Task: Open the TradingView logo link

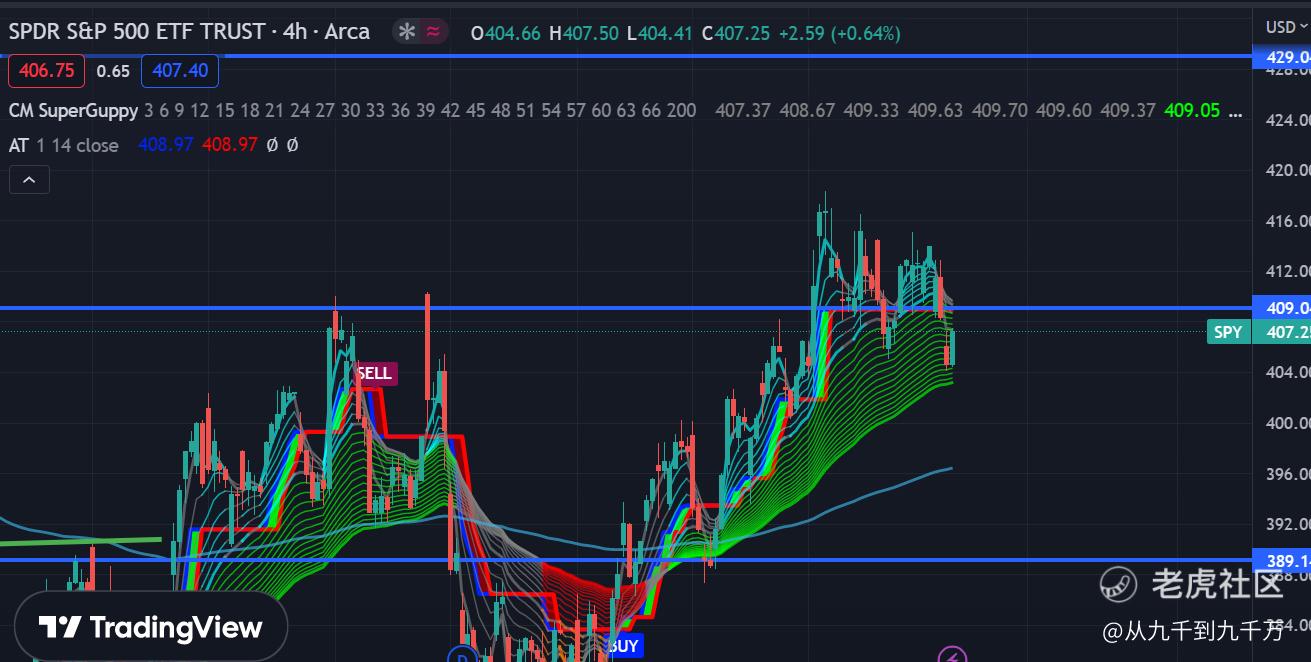Action: (151, 627)
